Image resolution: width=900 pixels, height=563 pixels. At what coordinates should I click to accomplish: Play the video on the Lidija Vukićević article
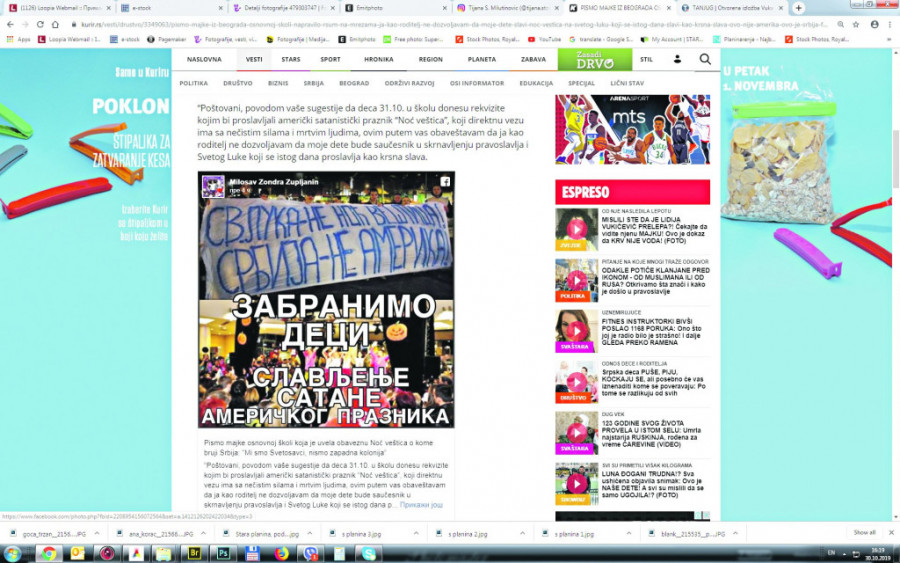tap(576, 229)
